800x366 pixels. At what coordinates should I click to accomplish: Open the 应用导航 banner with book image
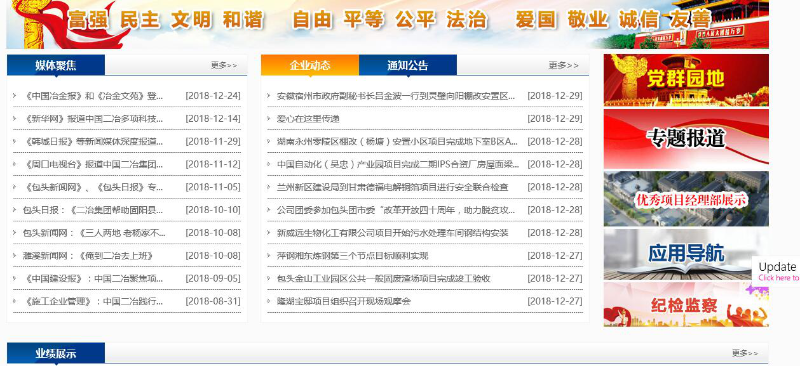coord(686,254)
